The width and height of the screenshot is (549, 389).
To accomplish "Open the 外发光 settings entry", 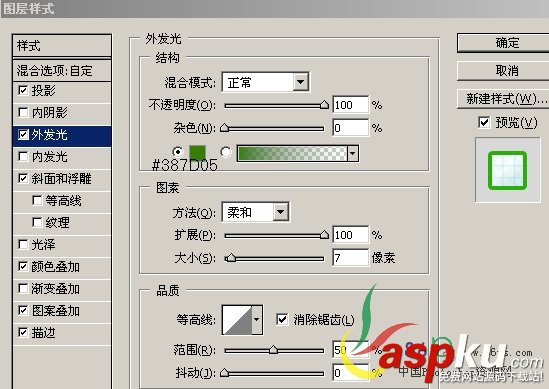I will (49, 135).
